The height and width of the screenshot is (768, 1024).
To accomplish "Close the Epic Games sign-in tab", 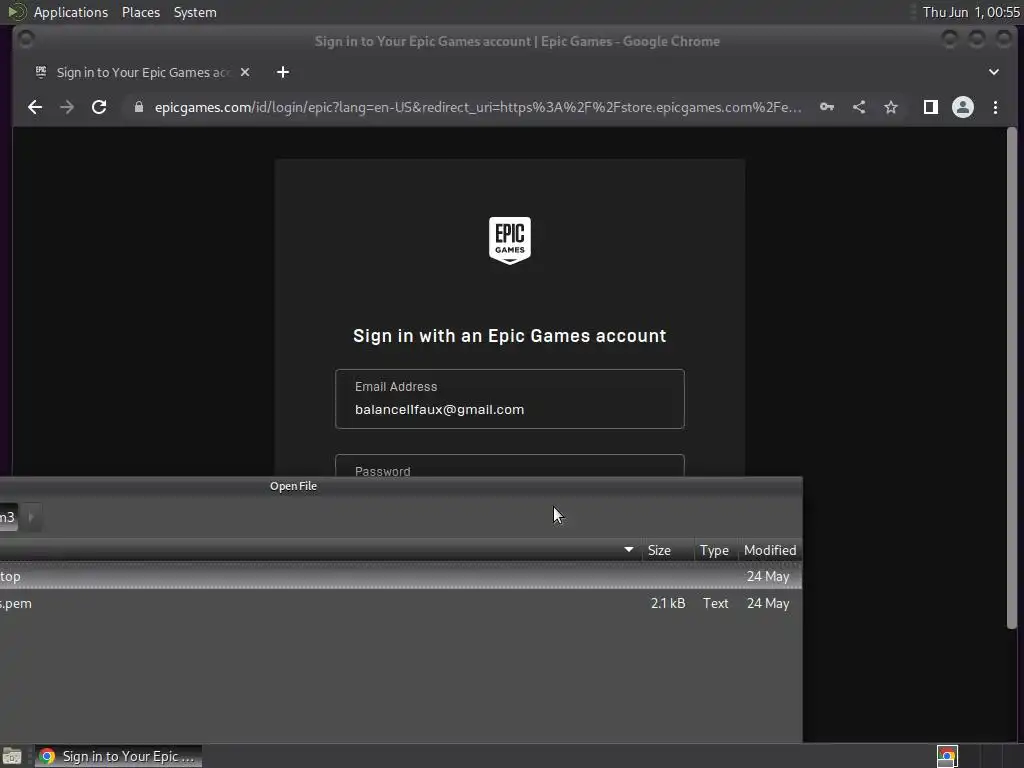I will tap(245, 72).
